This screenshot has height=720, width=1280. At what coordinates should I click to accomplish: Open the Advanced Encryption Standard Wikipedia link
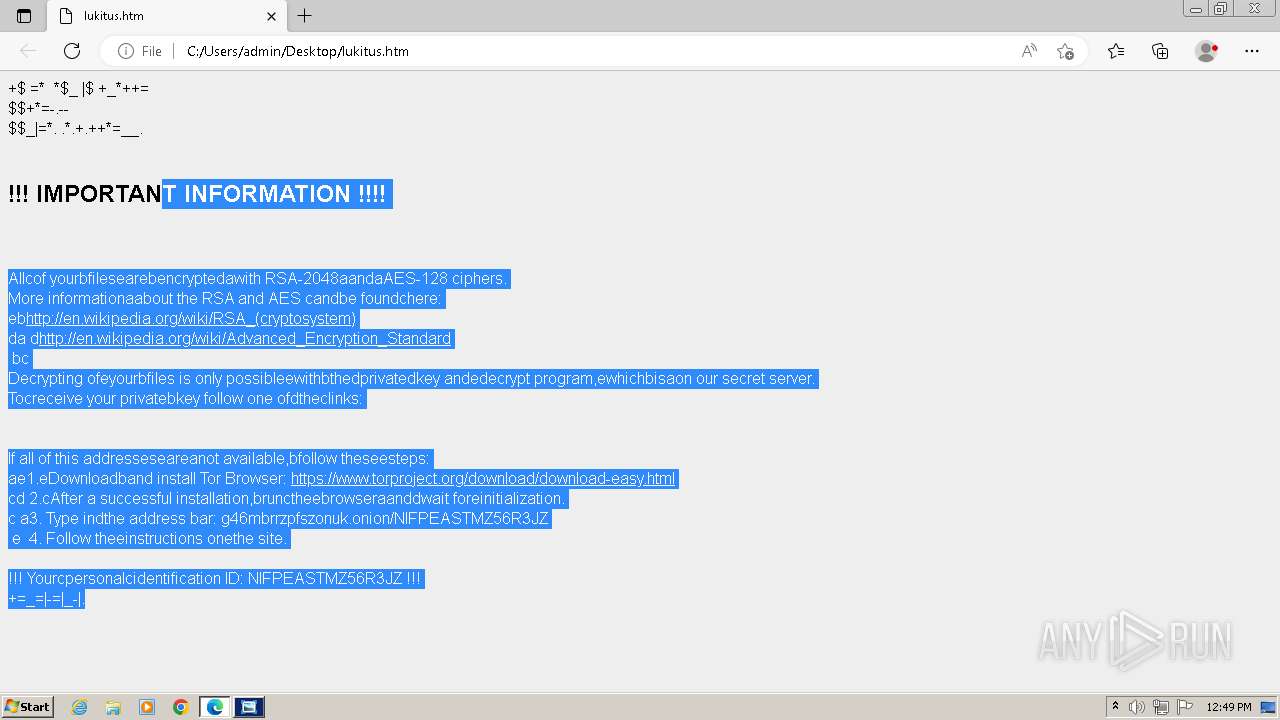(245, 339)
